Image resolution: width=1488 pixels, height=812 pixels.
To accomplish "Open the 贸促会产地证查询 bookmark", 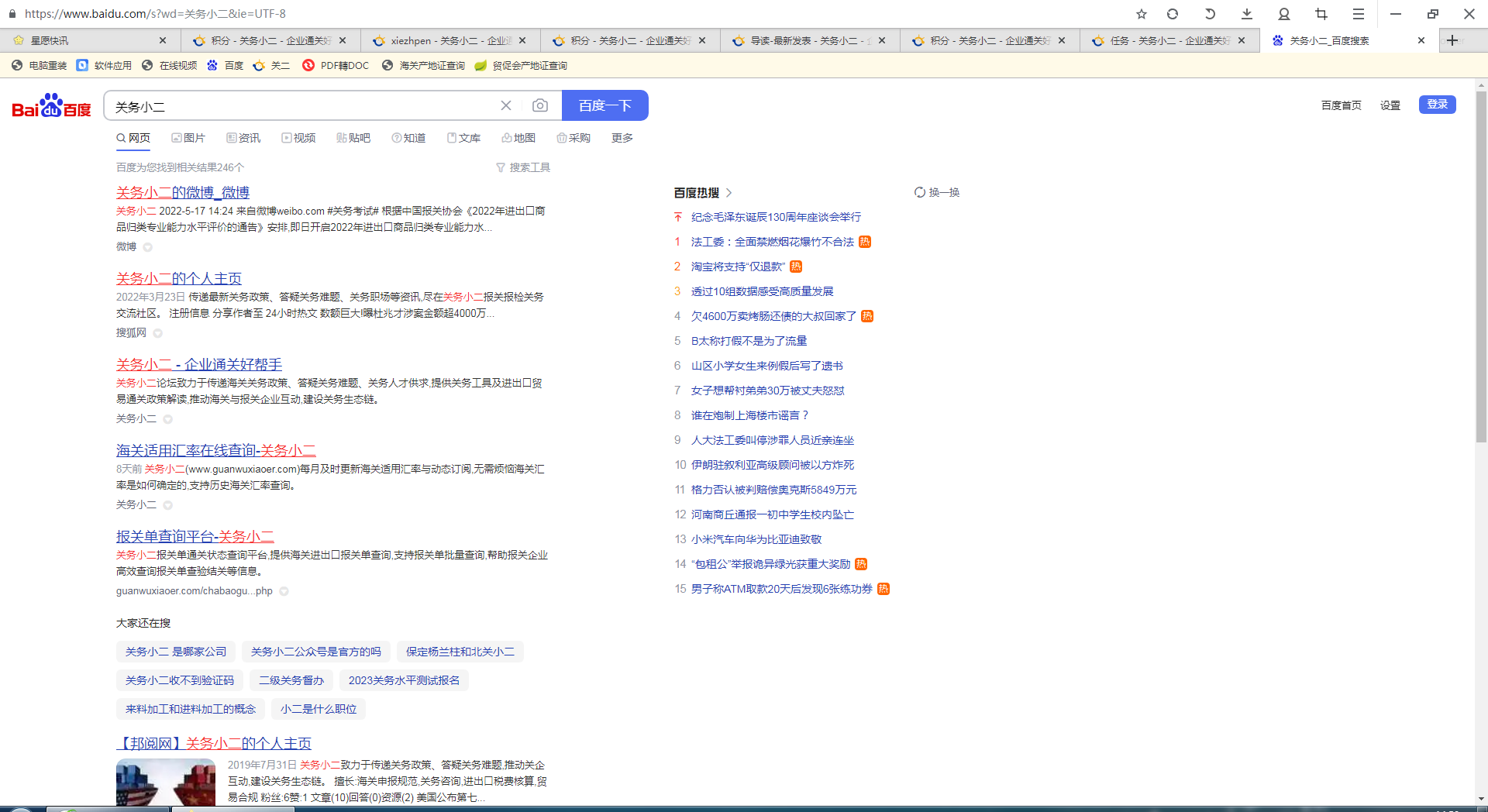I will click(522, 65).
